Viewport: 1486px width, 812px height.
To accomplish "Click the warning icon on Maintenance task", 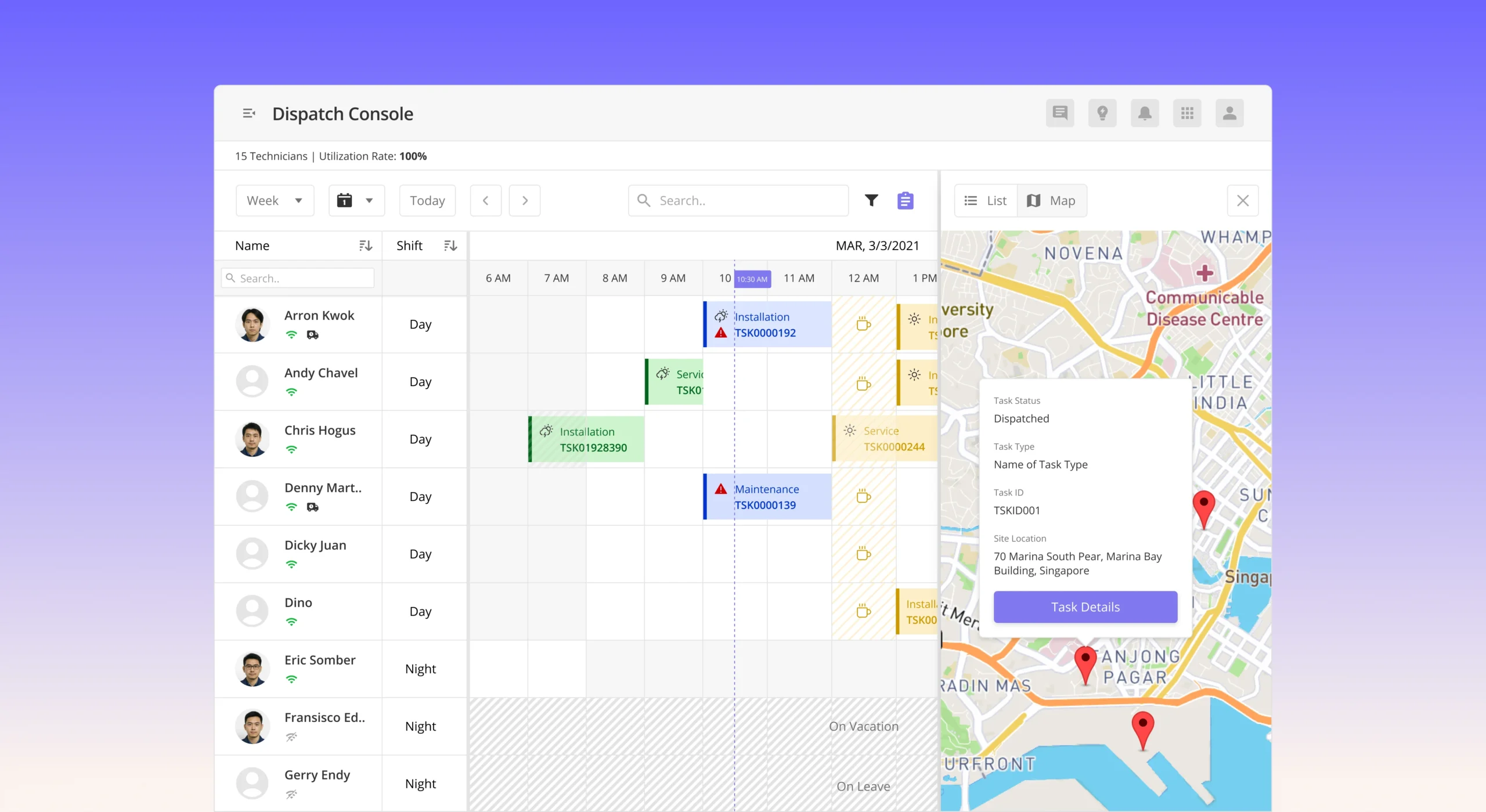I will pos(720,489).
